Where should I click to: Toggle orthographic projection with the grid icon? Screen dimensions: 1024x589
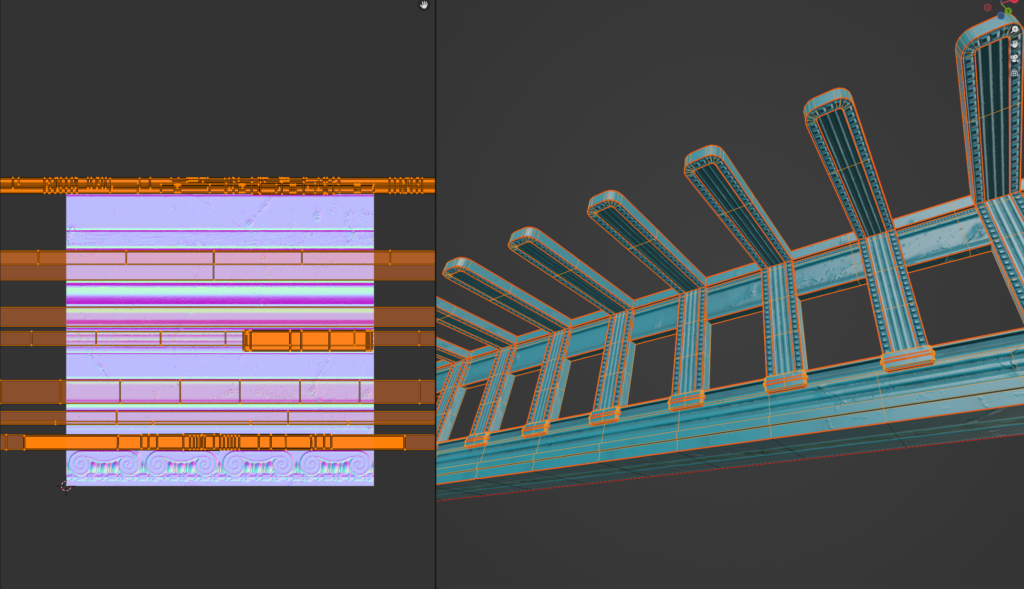pos(1013,73)
